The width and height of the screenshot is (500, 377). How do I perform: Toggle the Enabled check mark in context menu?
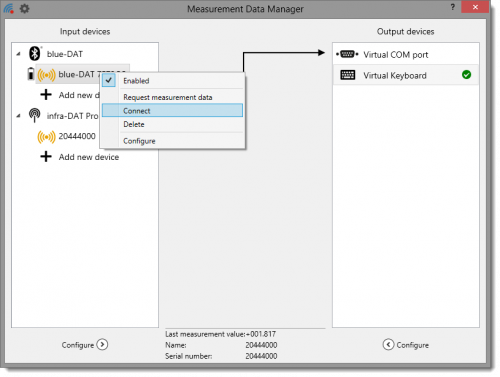[x=109, y=80]
